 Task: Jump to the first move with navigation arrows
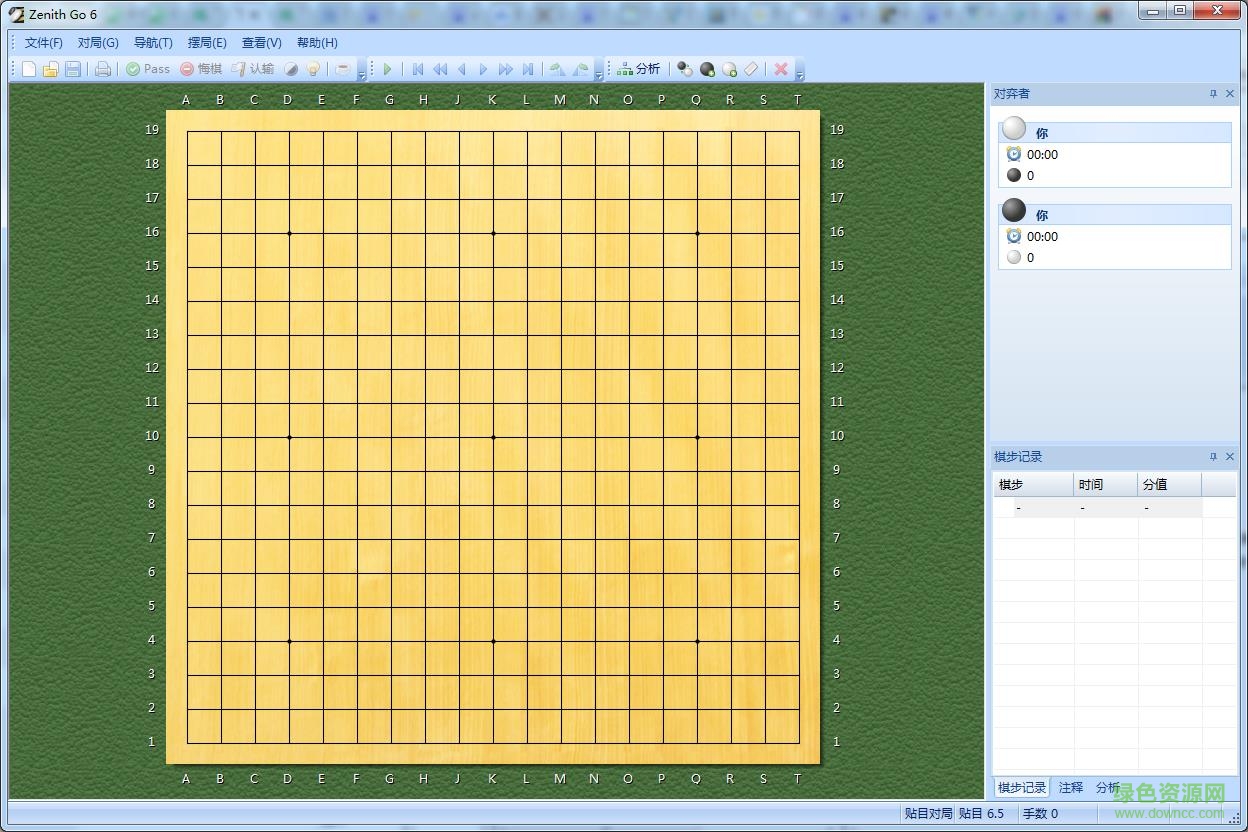point(417,69)
